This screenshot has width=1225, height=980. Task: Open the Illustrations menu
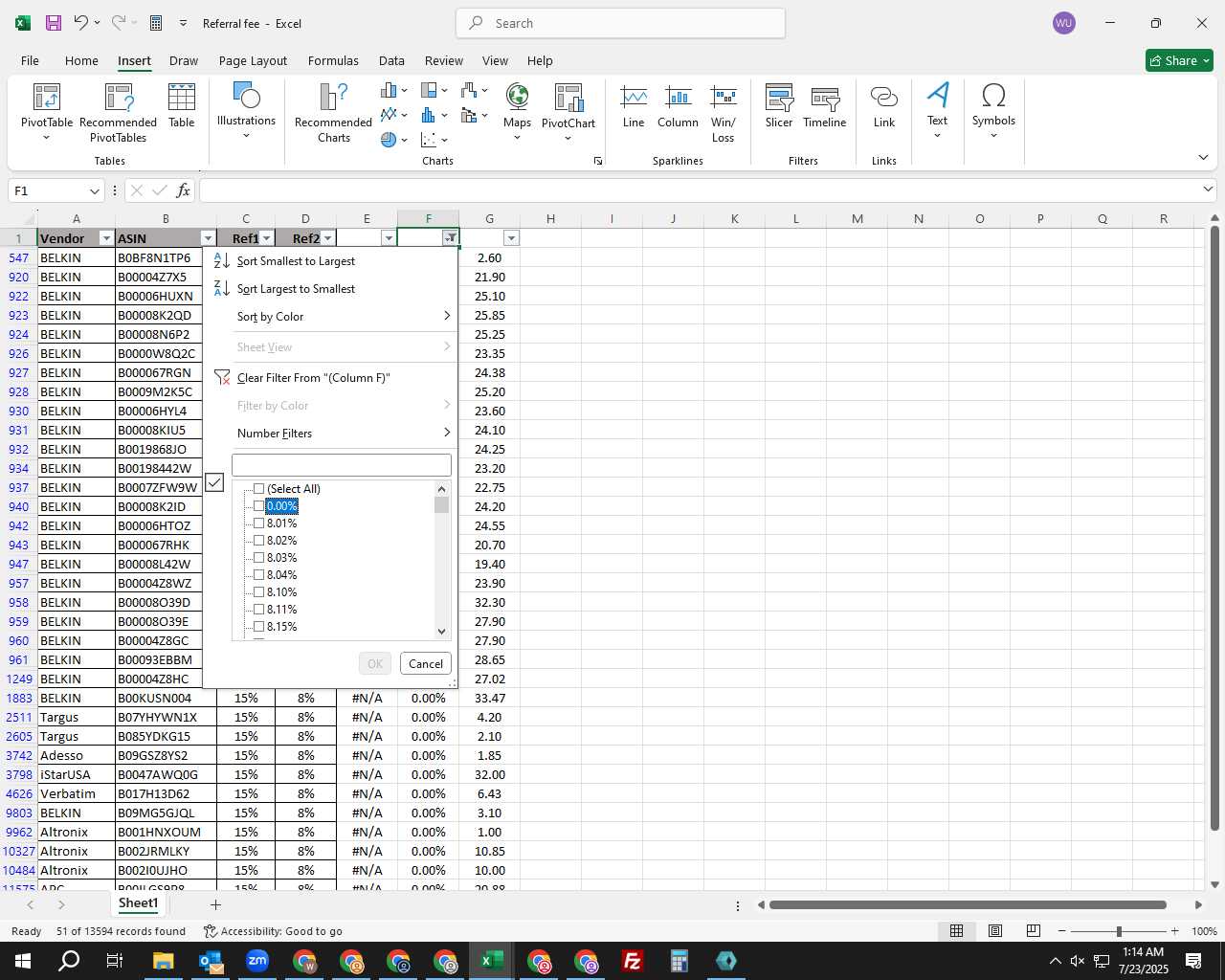click(246, 110)
